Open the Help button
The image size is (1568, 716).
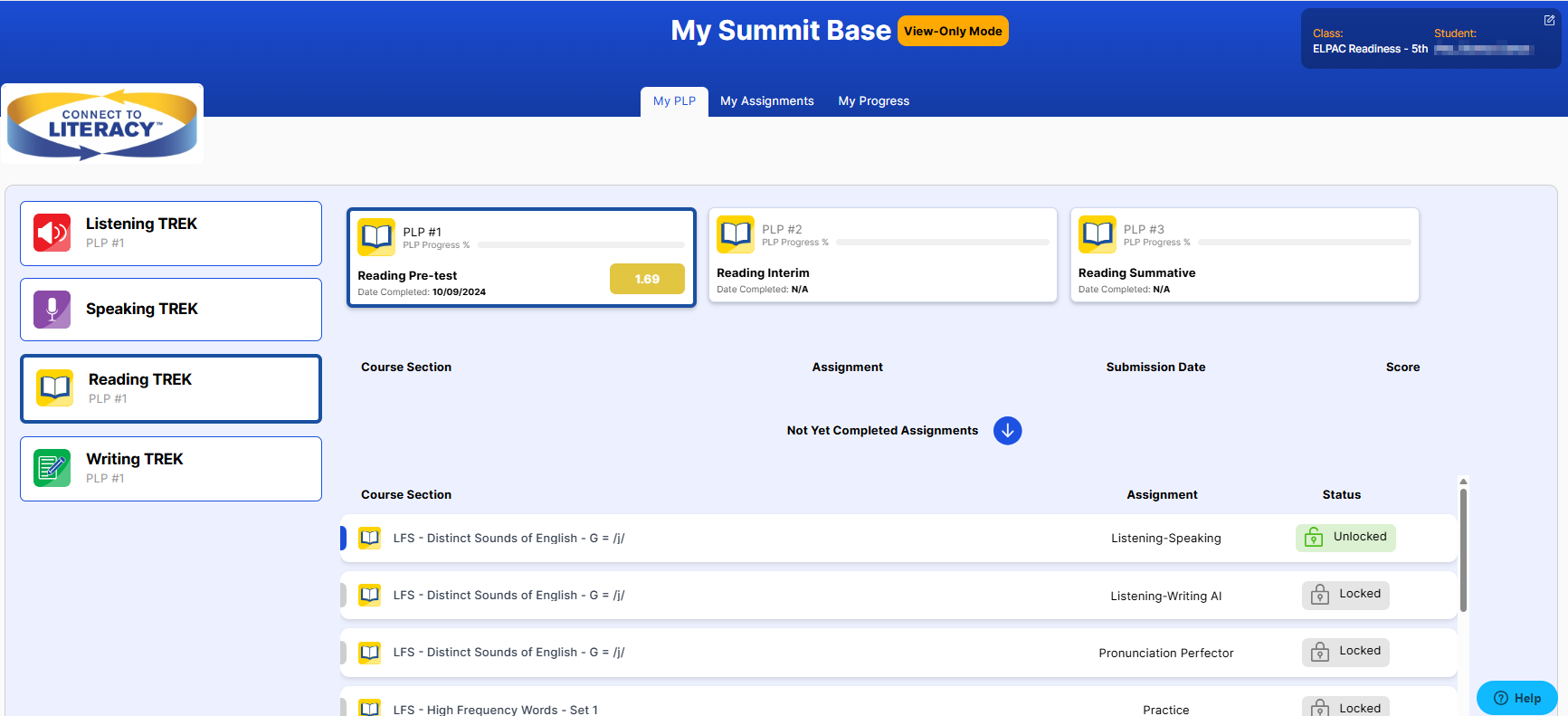click(x=1516, y=698)
